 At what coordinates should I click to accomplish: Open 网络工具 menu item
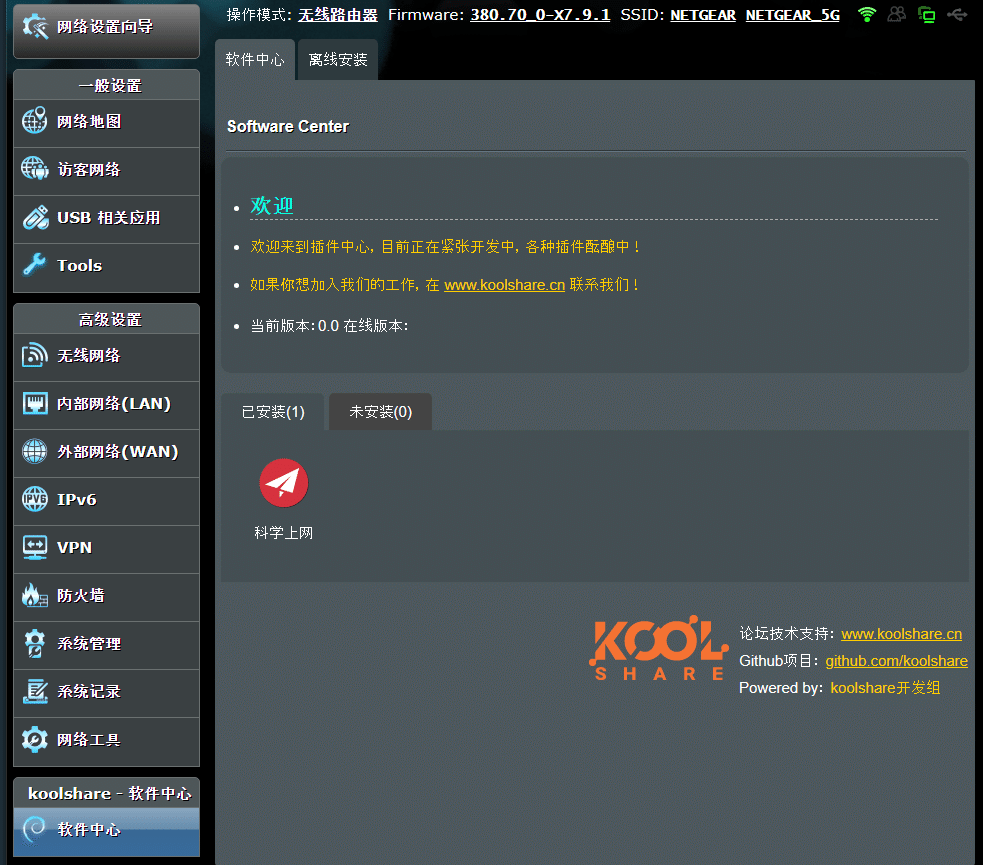(107, 742)
